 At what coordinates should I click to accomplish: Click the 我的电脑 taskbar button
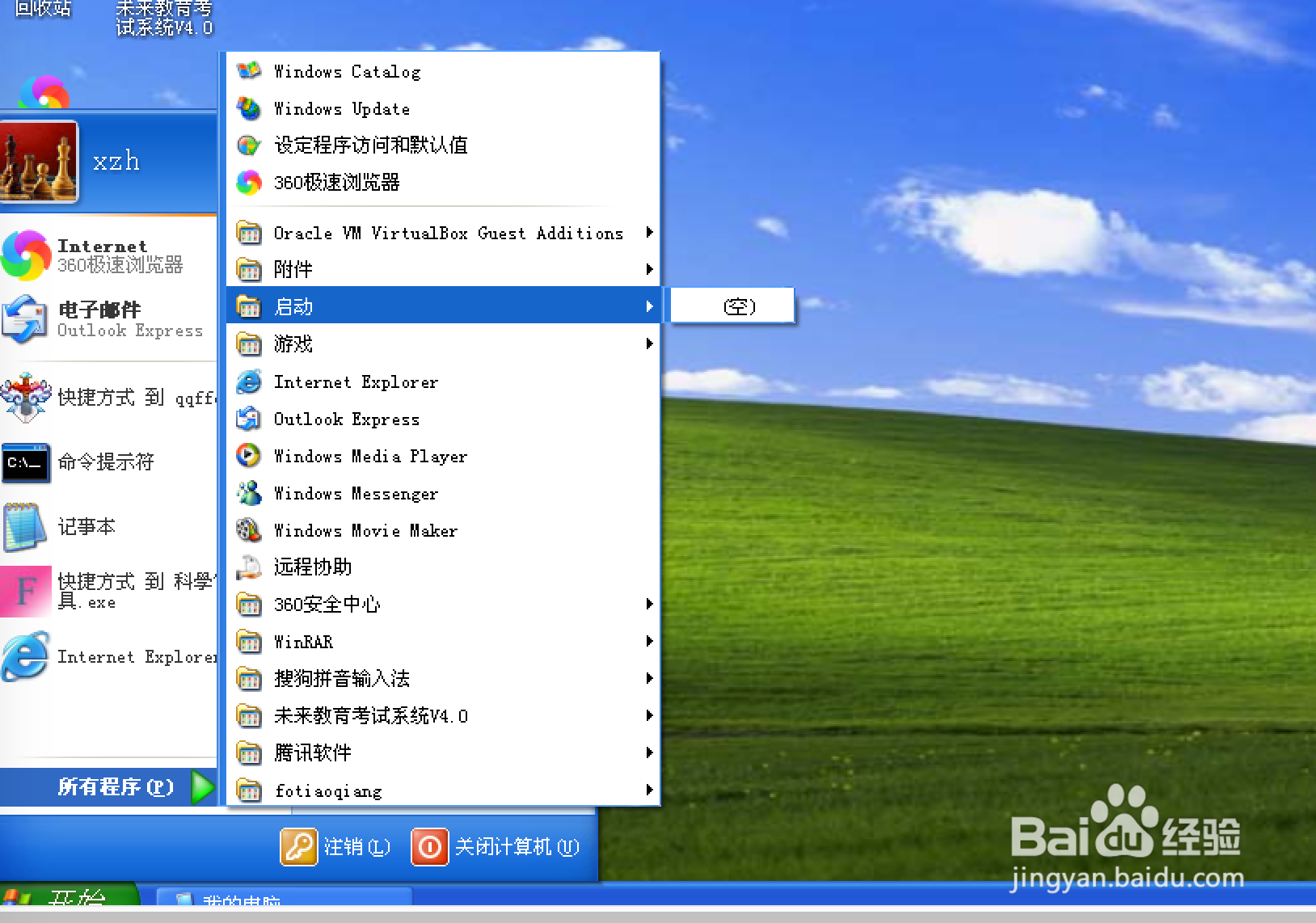283,896
